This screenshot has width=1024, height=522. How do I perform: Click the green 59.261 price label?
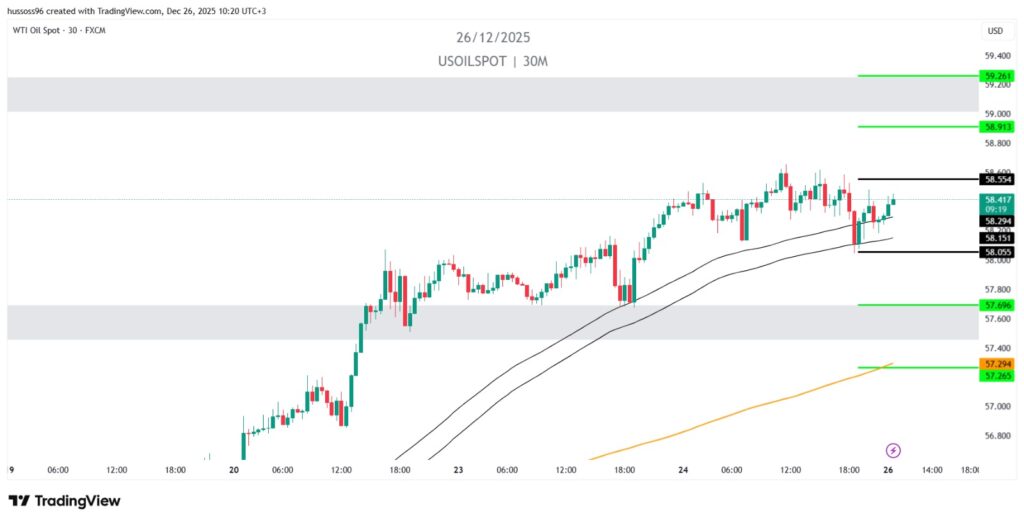pos(997,76)
